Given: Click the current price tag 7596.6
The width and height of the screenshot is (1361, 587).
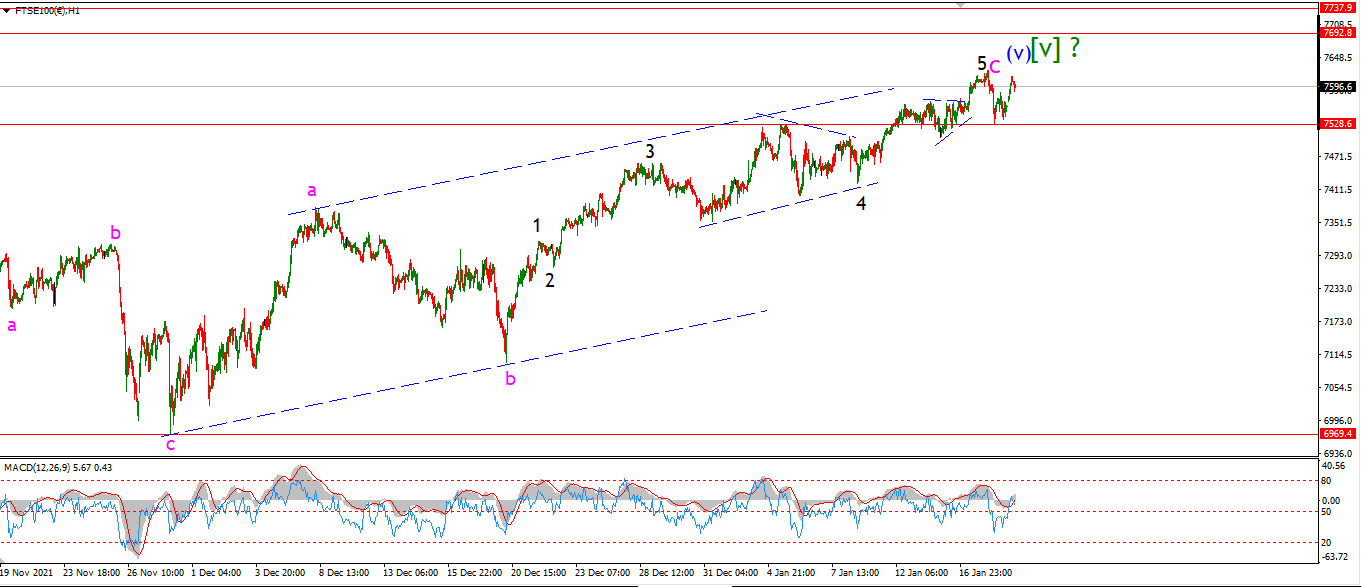Looking at the screenshot, I should coord(1339,86).
